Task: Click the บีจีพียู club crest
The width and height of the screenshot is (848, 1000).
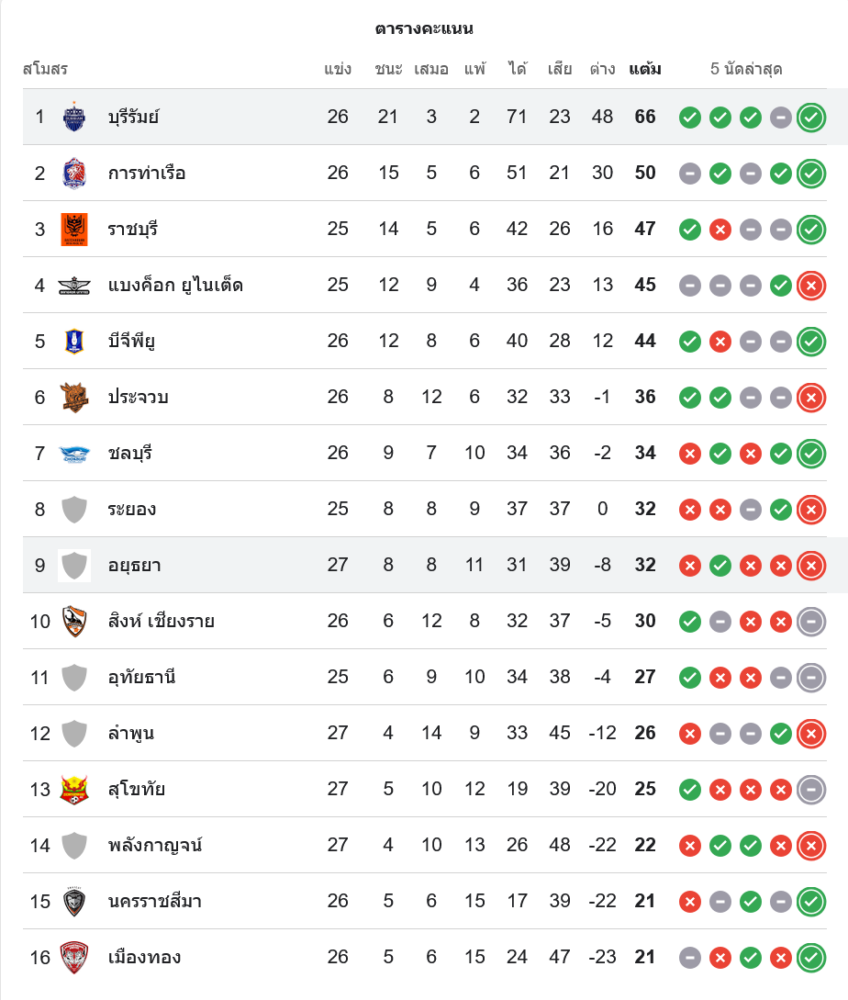Action: pos(74,341)
